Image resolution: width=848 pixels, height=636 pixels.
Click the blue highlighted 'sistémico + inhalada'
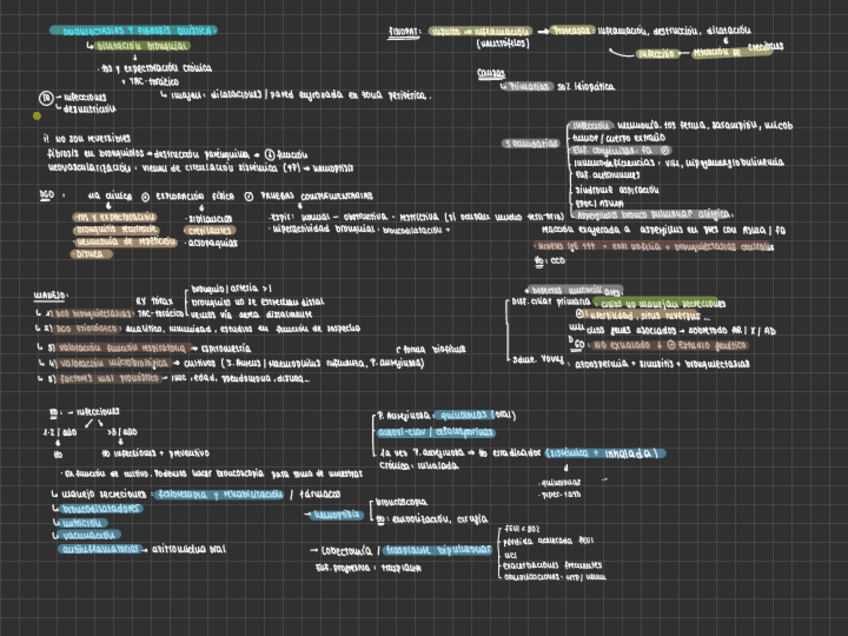(x=605, y=453)
